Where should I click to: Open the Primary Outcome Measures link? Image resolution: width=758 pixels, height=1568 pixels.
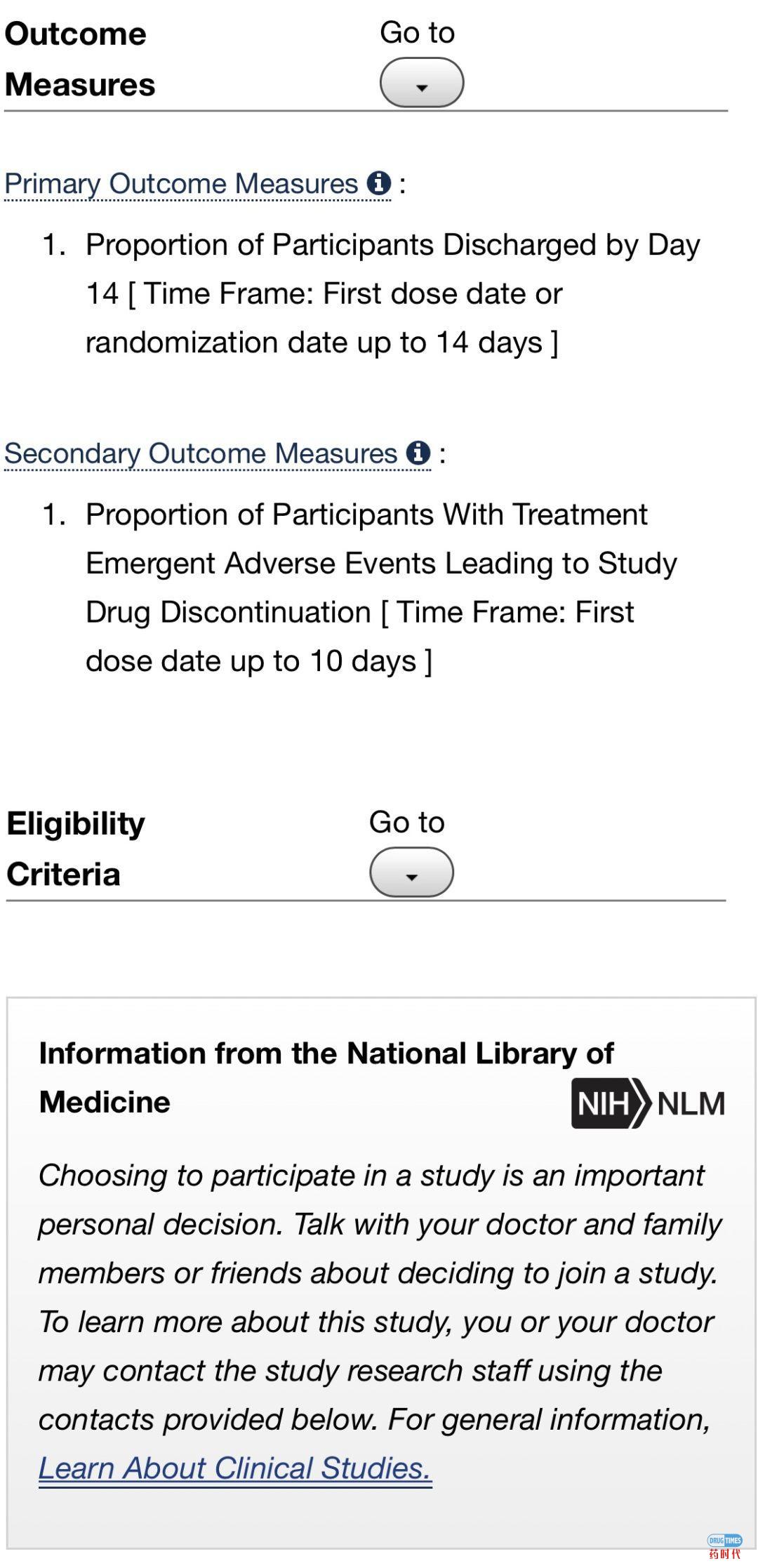tap(181, 184)
